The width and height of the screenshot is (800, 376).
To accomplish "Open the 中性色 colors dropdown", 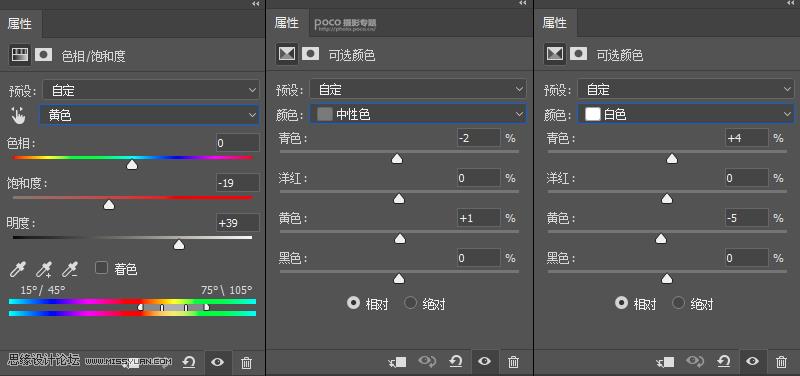I will pyautogui.click(x=417, y=115).
